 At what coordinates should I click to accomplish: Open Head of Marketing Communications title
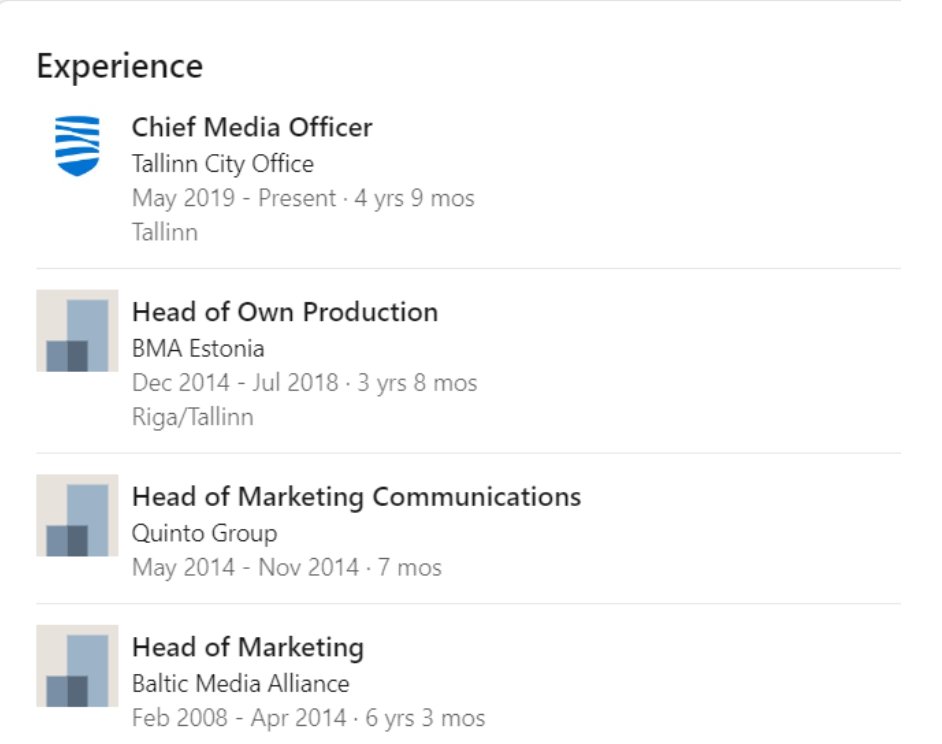click(356, 496)
